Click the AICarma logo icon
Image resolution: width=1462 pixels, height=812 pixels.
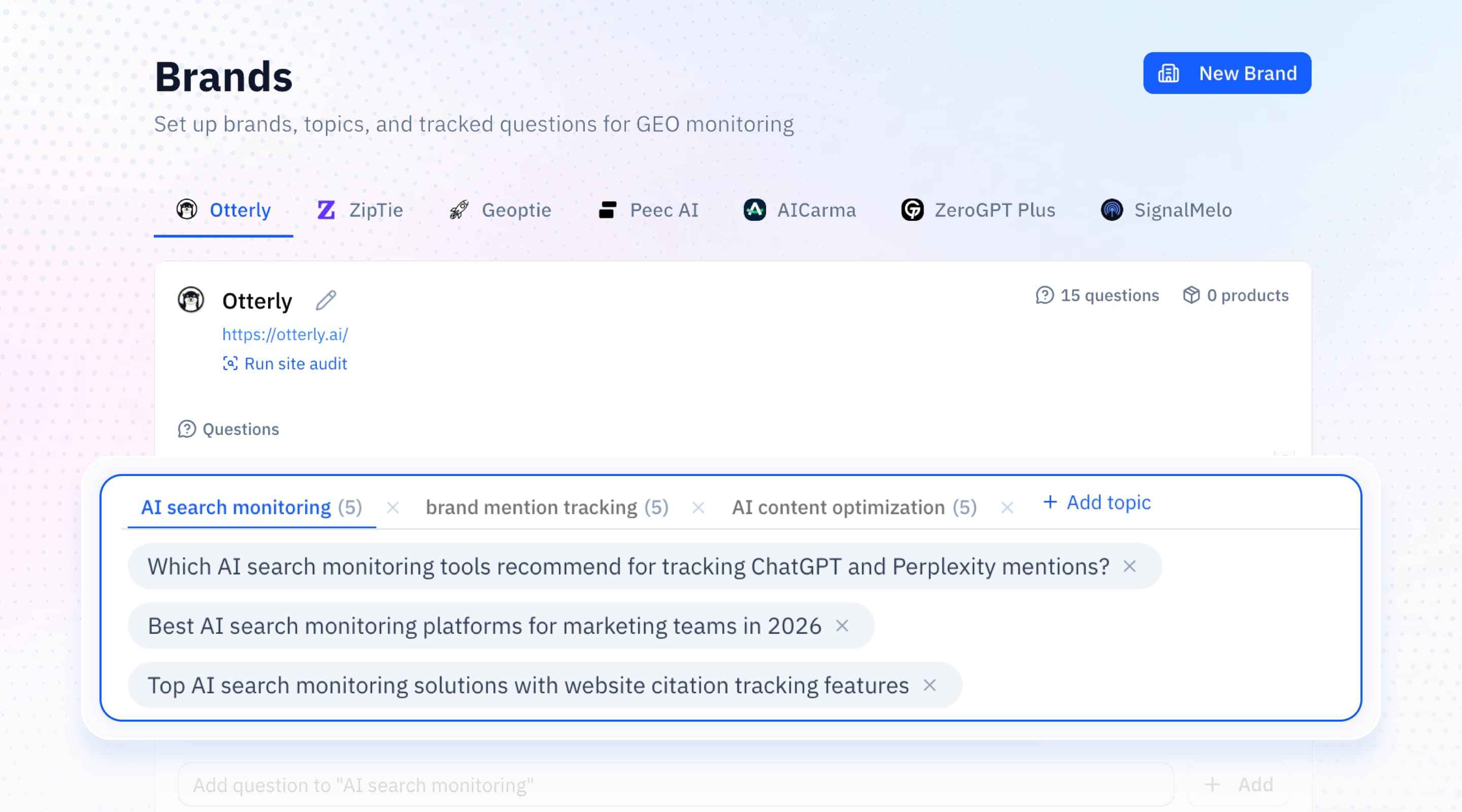754,210
